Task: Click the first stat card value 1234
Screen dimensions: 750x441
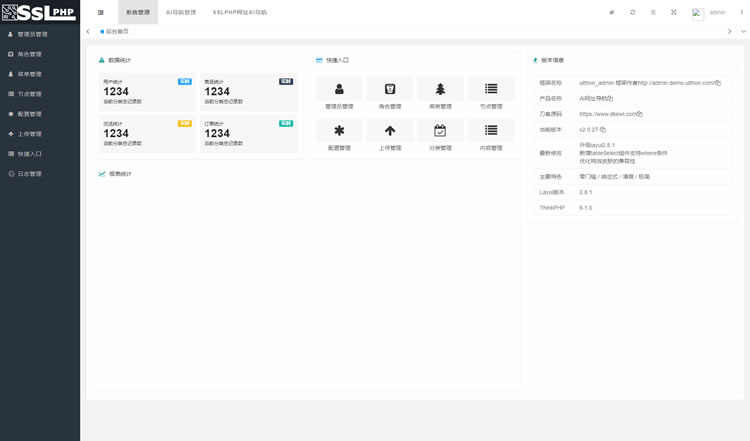Action: 116,91
